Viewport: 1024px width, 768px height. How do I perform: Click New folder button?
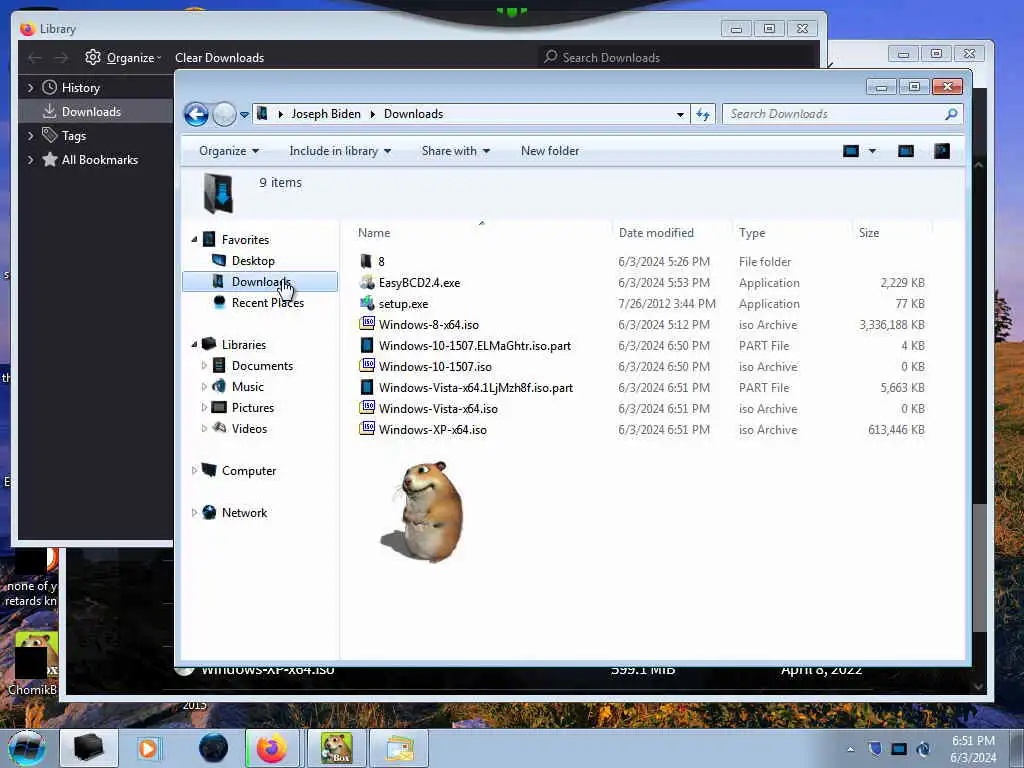tap(550, 151)
